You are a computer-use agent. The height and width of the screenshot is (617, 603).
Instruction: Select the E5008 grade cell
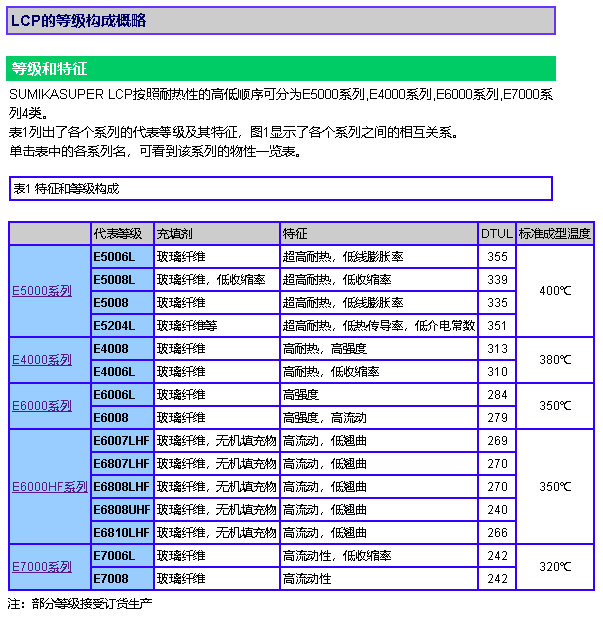(x=122, y=303)
